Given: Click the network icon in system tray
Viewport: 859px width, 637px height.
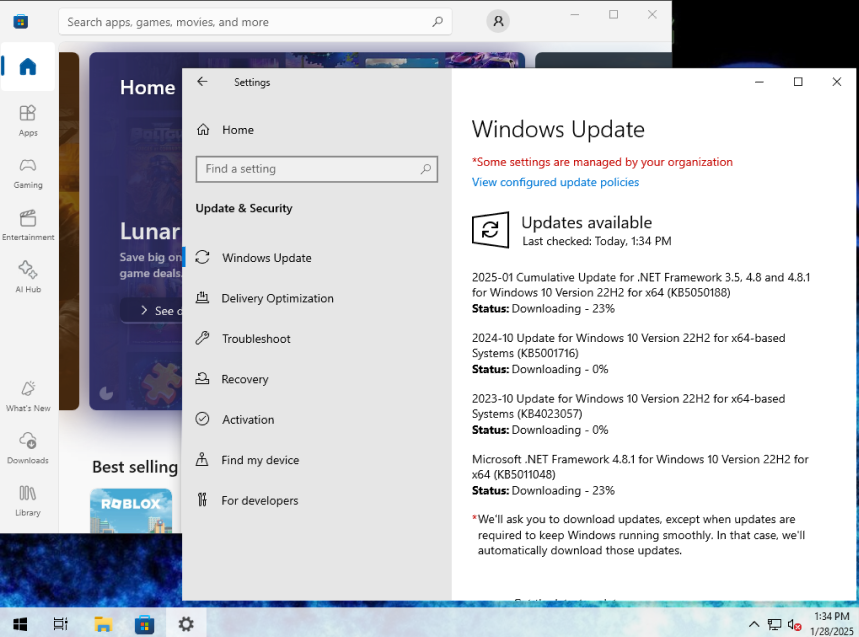Looking at the screenshot, I should click(774, 624).
